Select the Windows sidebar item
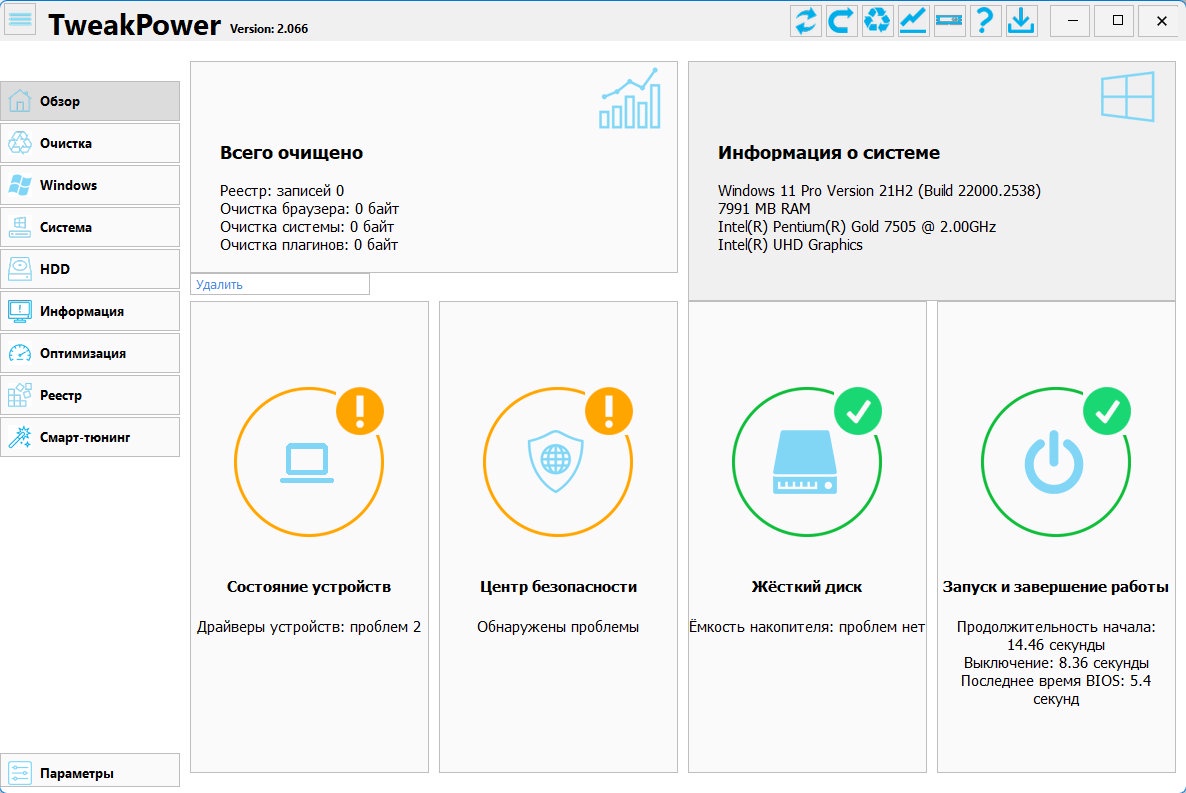The height and width of the screenshot is (793, 1186). coord(90,185)
